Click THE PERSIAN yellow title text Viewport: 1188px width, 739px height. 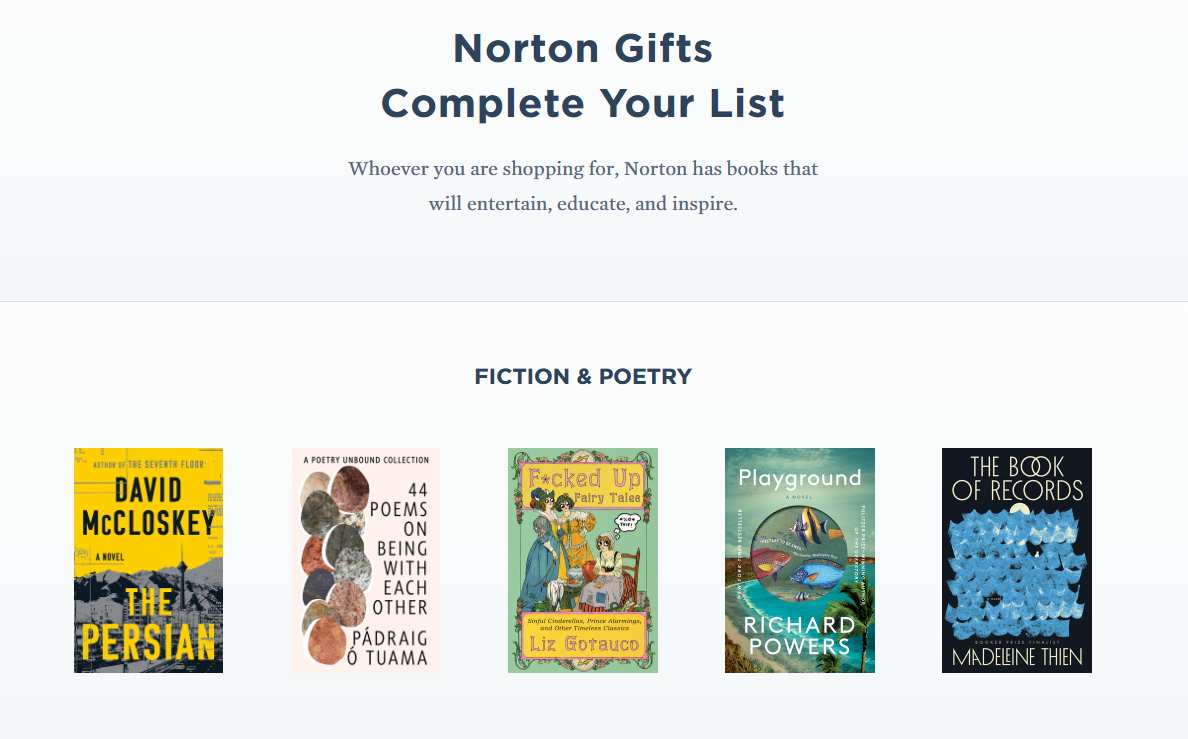[148, 625]
